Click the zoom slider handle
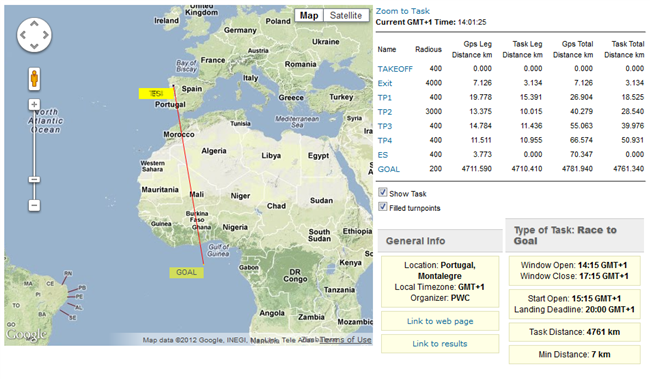The width and height of the screenshot is (650, 379). click(x=34, y=180)
